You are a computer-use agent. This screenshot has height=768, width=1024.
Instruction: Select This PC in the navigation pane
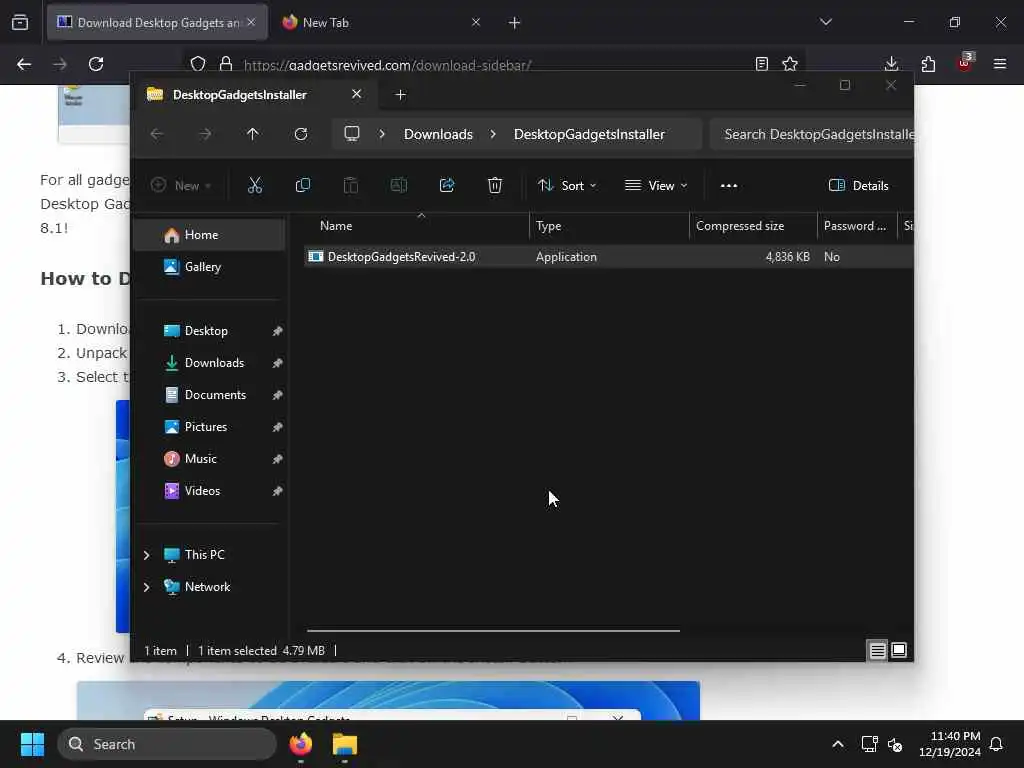209,554
